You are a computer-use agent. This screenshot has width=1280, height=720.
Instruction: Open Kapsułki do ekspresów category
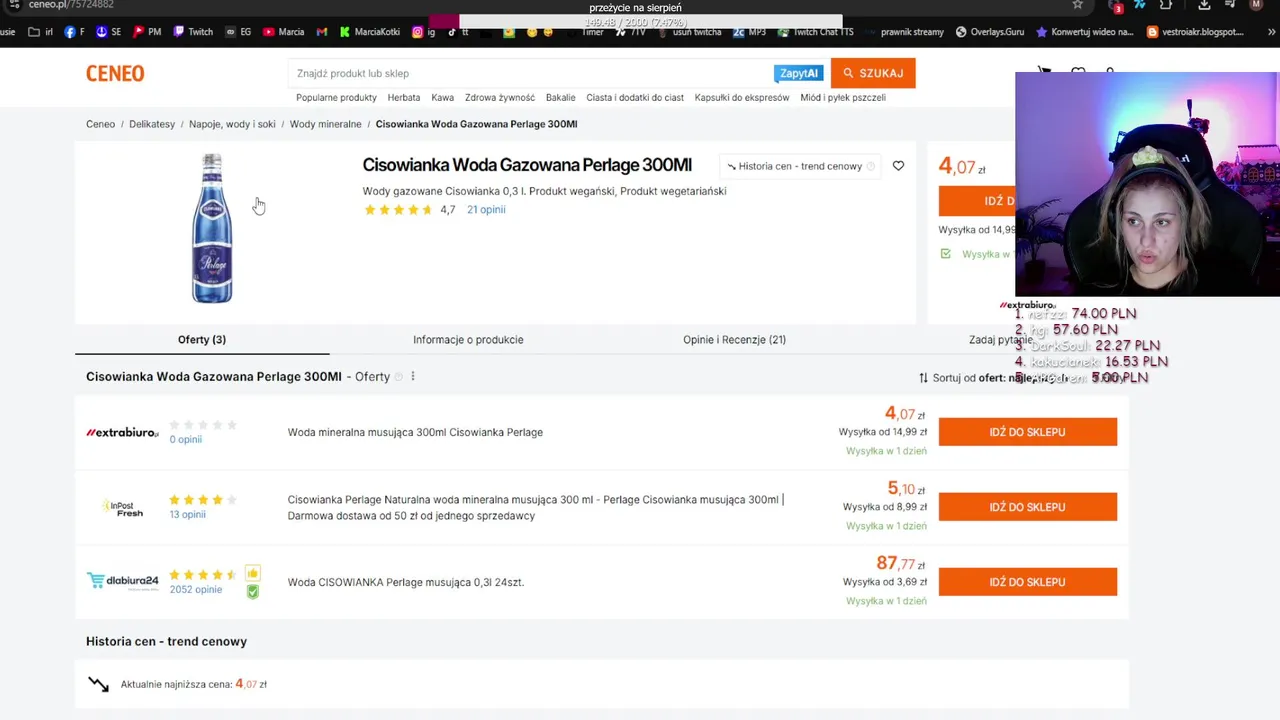click(742, 98)
